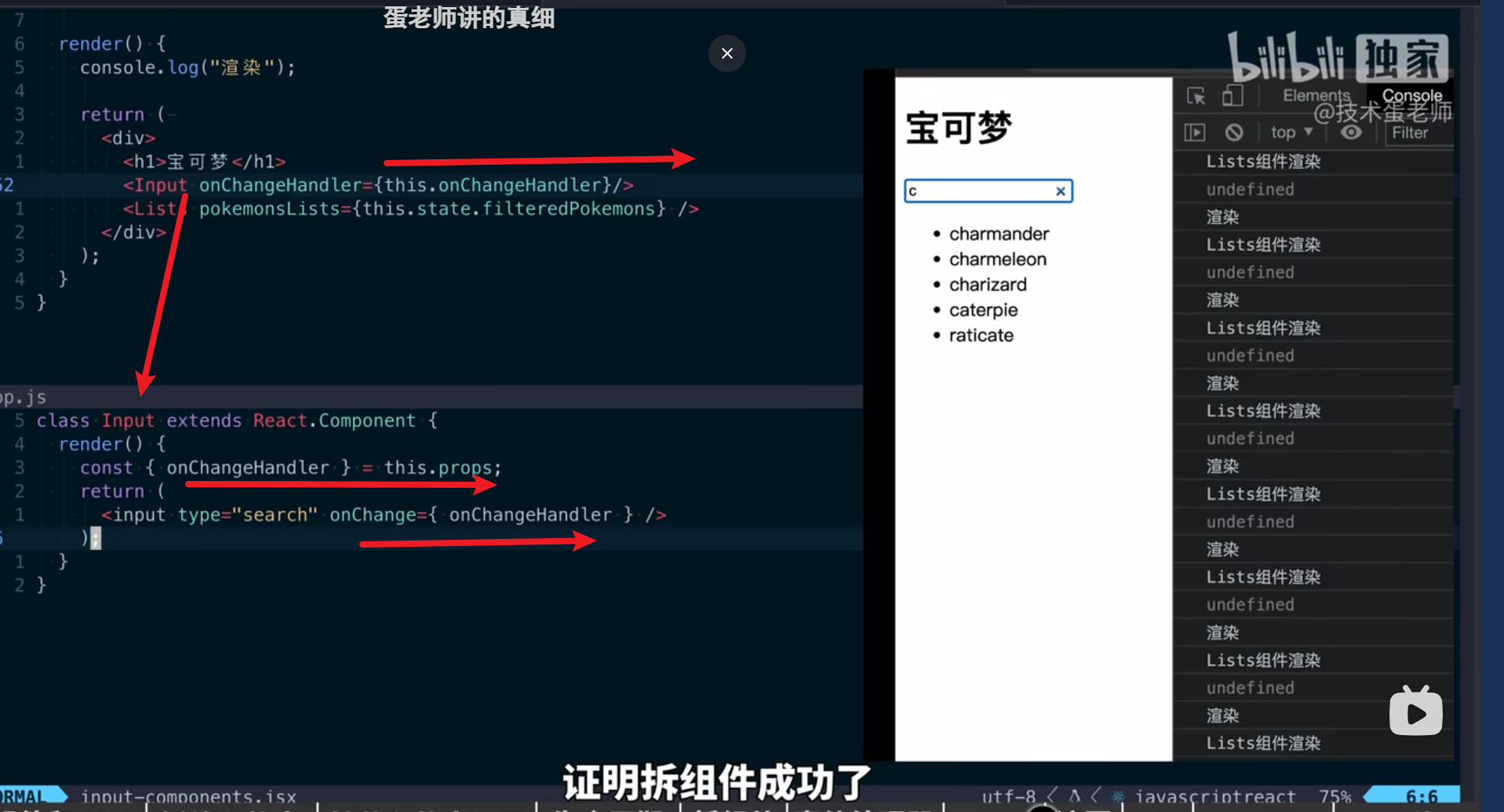Show the console sidebar panel icon

1194,133
